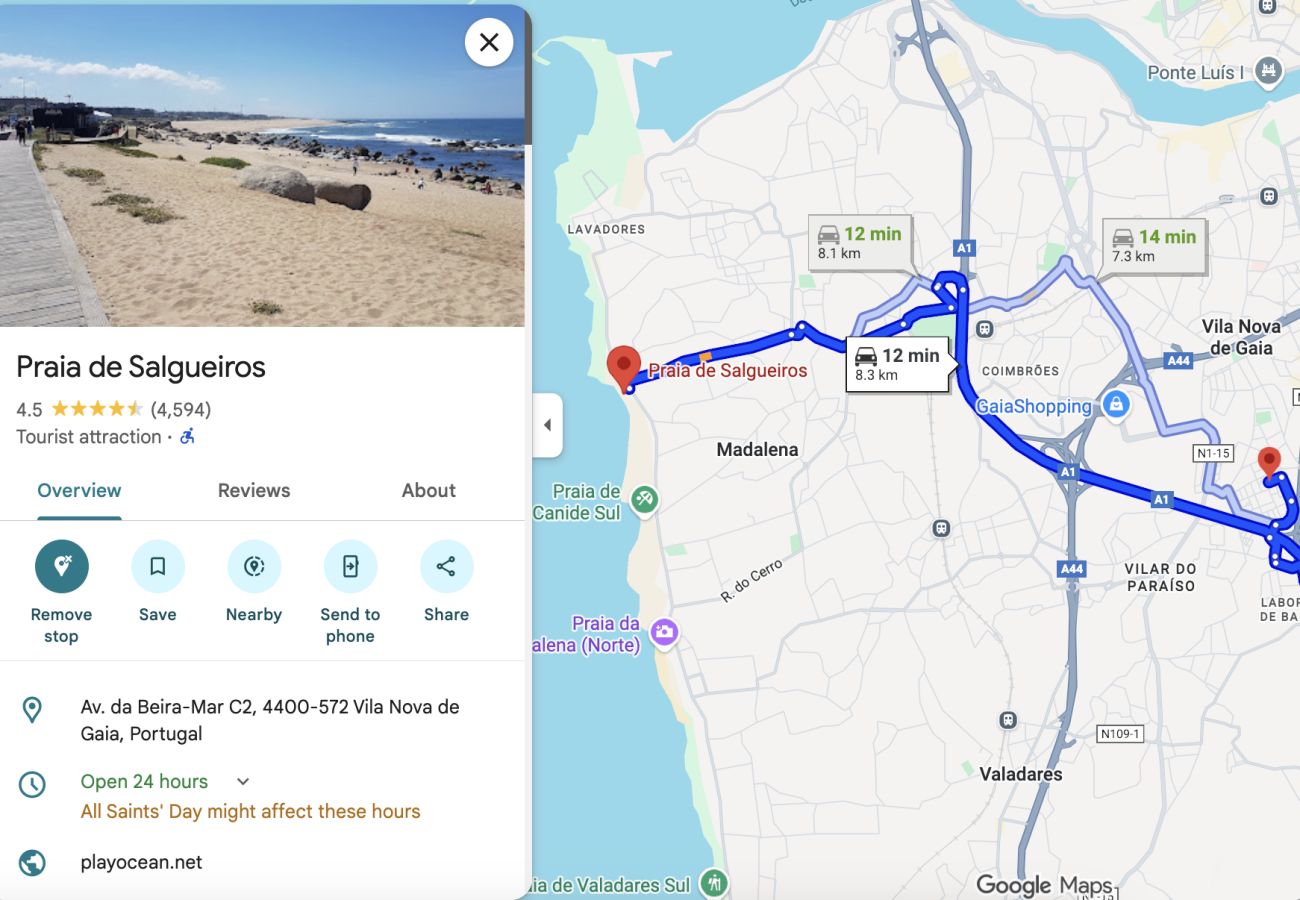The image size is (1300, 900).
Task: Click the Send to phone icon
Action: [350, 567]
